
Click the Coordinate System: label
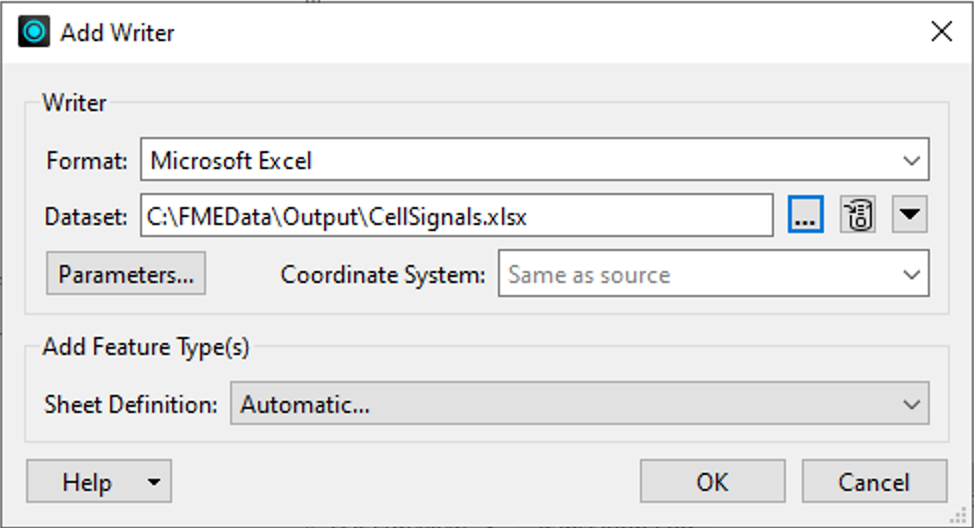[x=383, y=275]
